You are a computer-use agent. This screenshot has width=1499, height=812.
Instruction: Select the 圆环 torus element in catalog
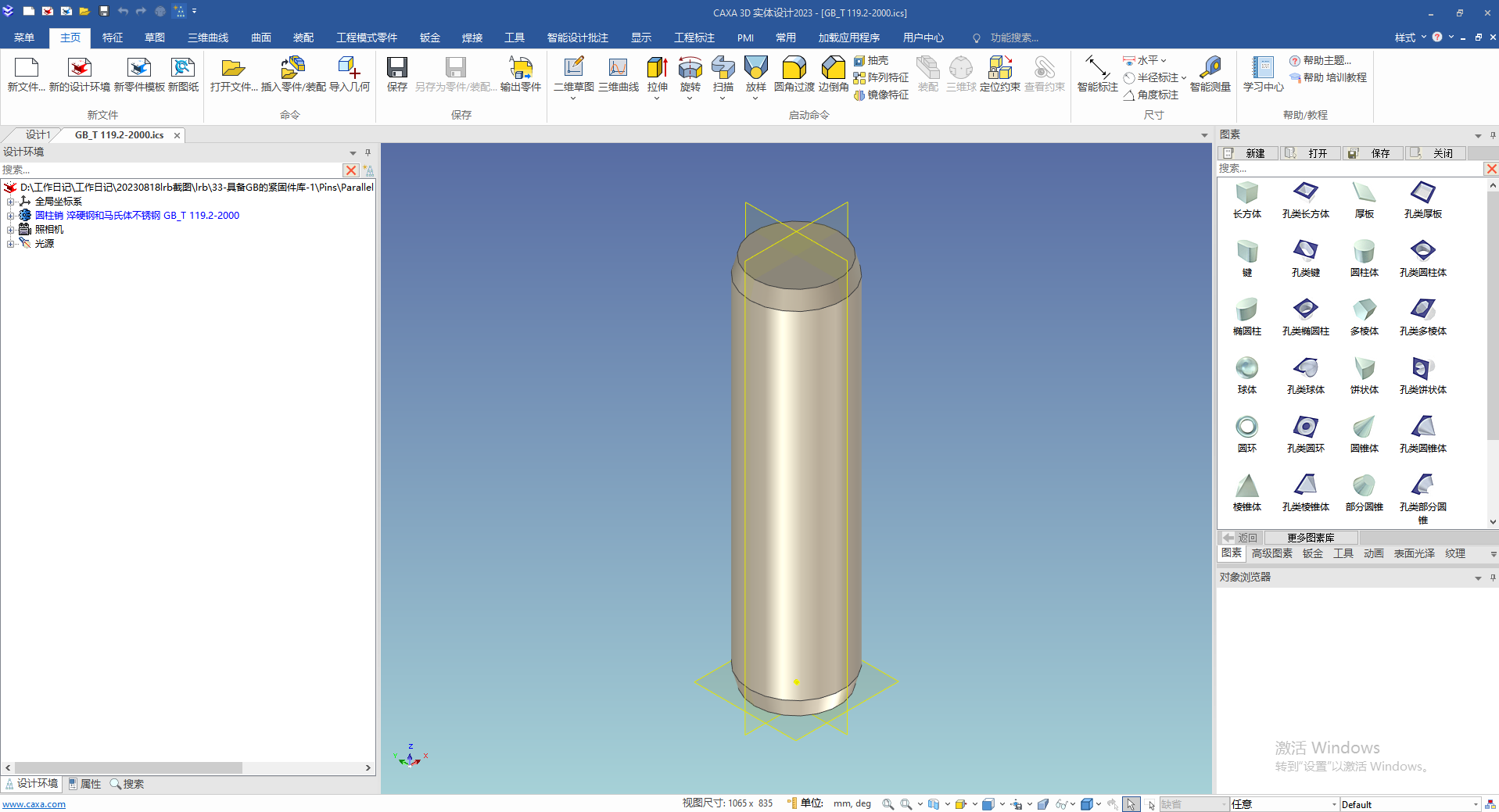tap(1247, 434)
